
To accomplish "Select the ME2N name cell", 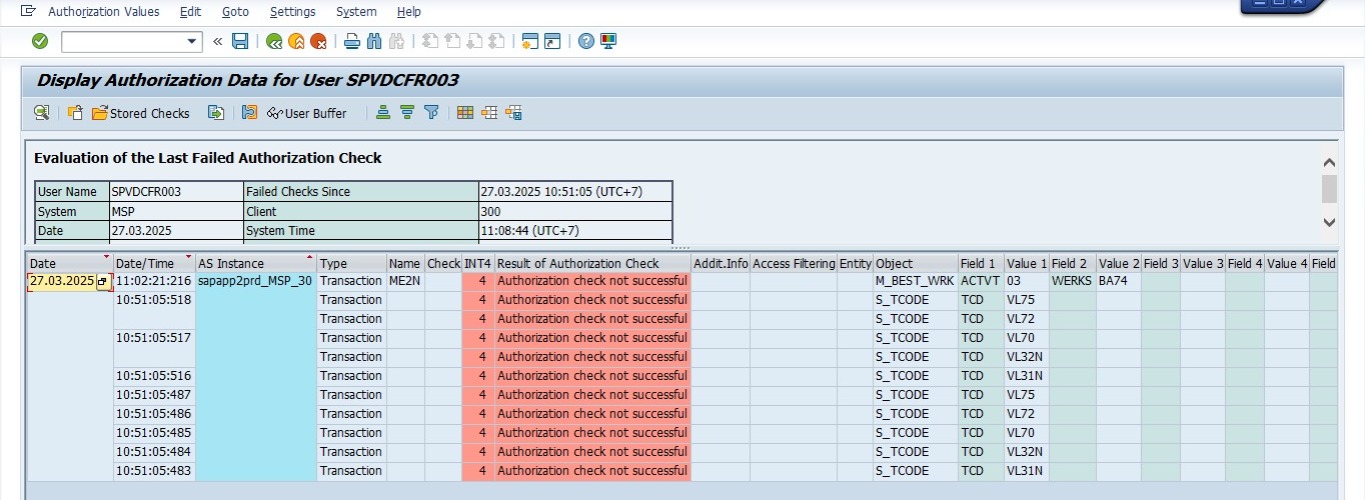I will pyautogui.click(x=405, y=281).
